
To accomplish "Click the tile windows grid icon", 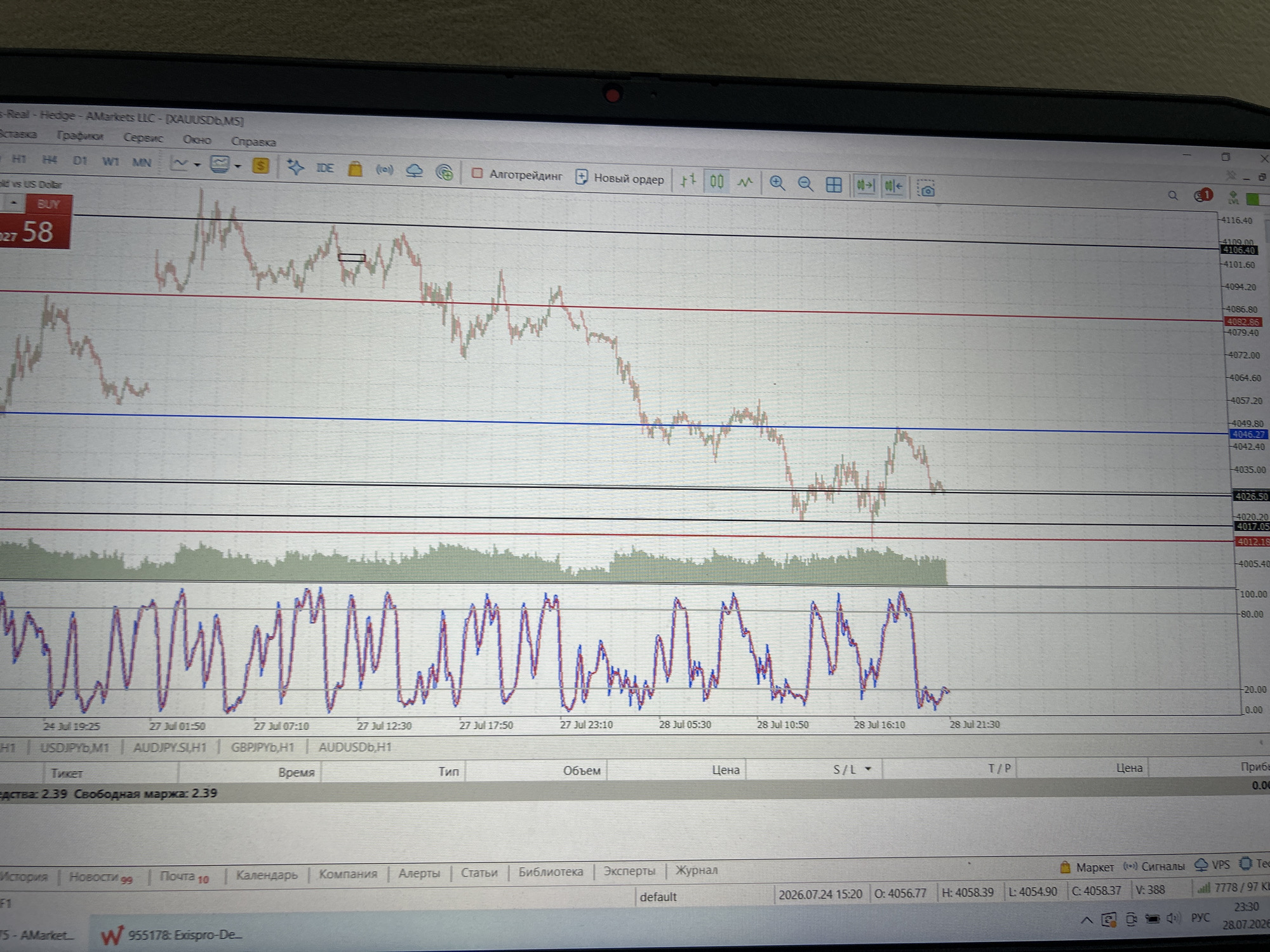I will click(x=834, y=185).
